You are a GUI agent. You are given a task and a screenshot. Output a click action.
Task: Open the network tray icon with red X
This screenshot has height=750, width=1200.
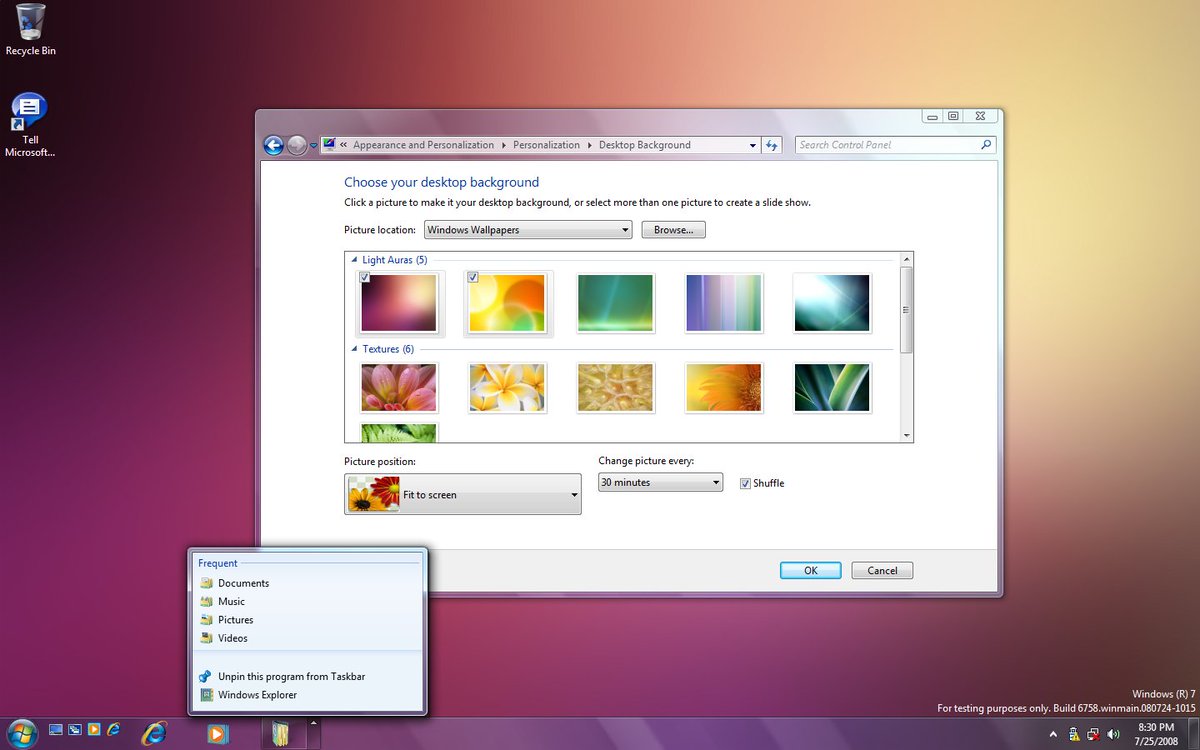click(1093, 735)
